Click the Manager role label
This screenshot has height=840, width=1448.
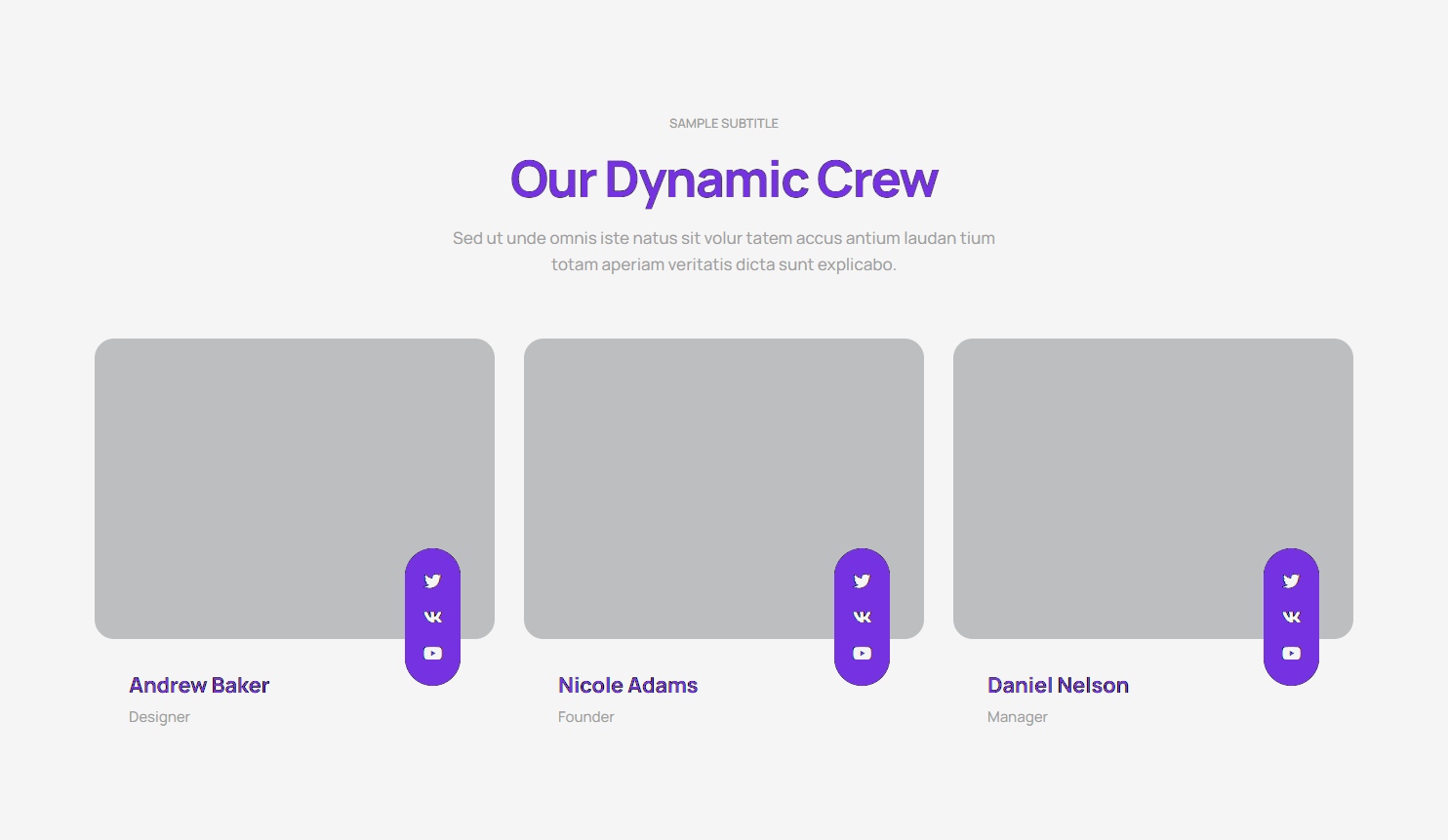(1017, 717)
